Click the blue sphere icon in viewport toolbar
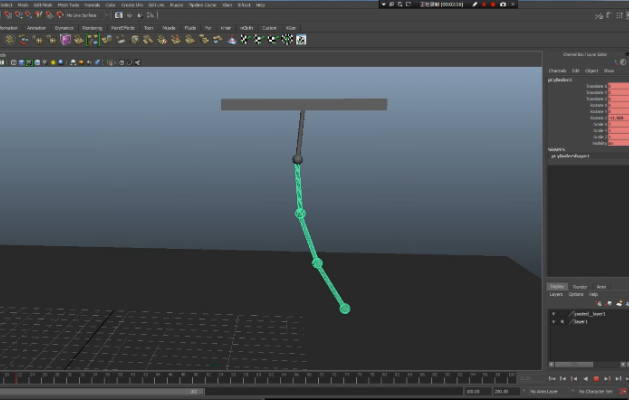 pos(61,63)
